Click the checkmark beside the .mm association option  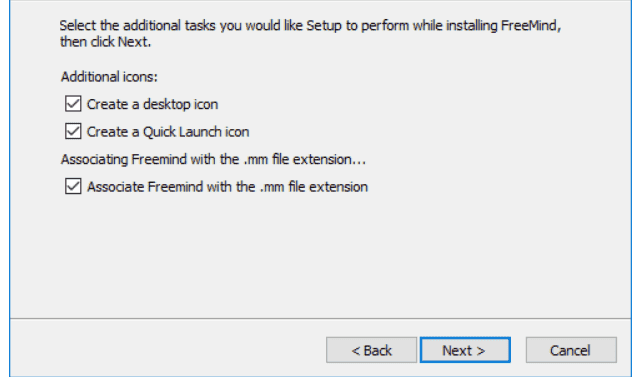click(x=73, y=186)
